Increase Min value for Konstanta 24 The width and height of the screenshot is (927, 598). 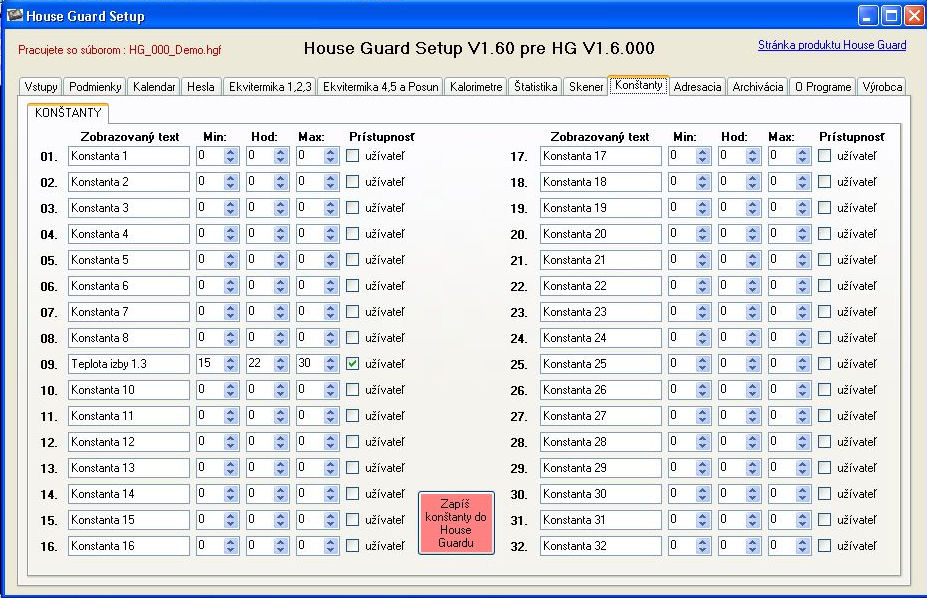pos(702,334)
